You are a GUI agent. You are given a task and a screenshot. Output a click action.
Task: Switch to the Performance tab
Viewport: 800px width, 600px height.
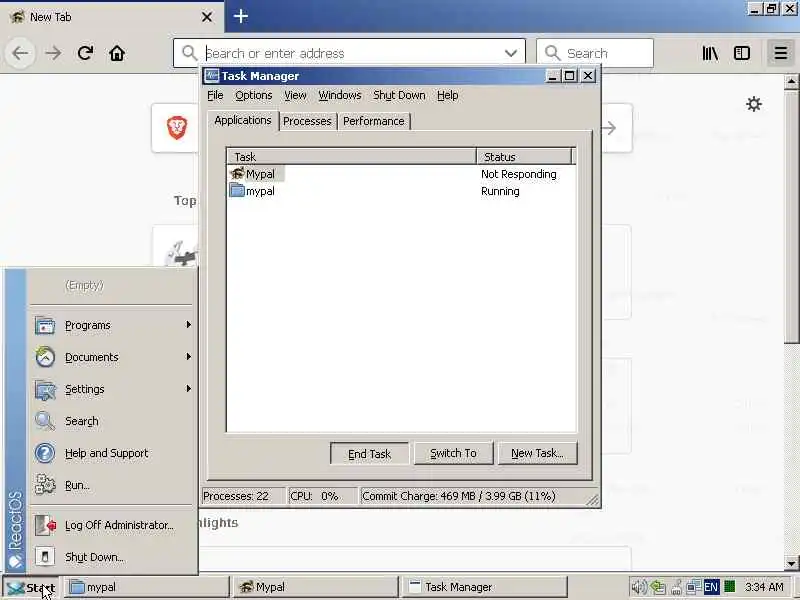[373, 121]
